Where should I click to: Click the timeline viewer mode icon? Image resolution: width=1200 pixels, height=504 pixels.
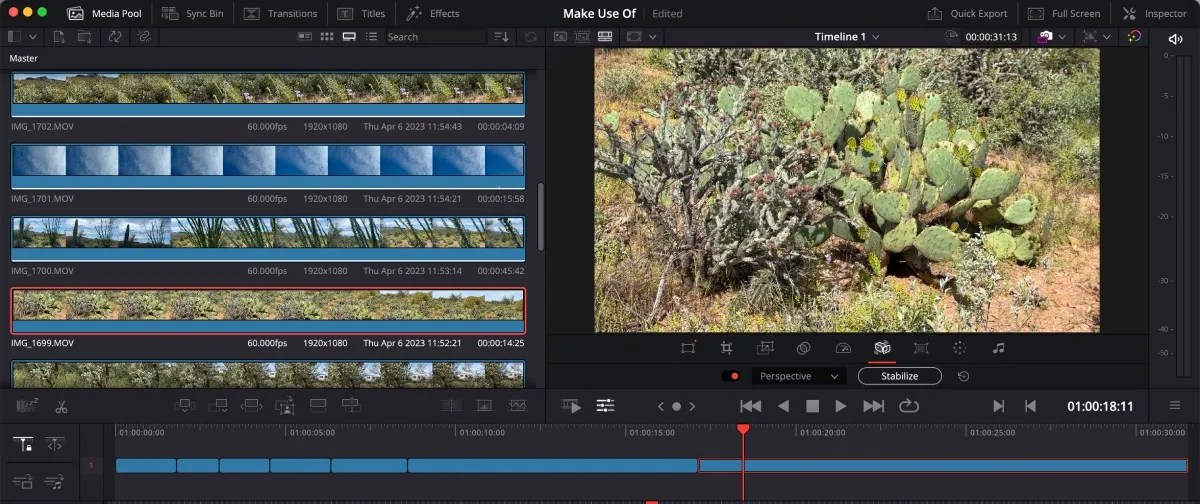(x=605, y=36)
